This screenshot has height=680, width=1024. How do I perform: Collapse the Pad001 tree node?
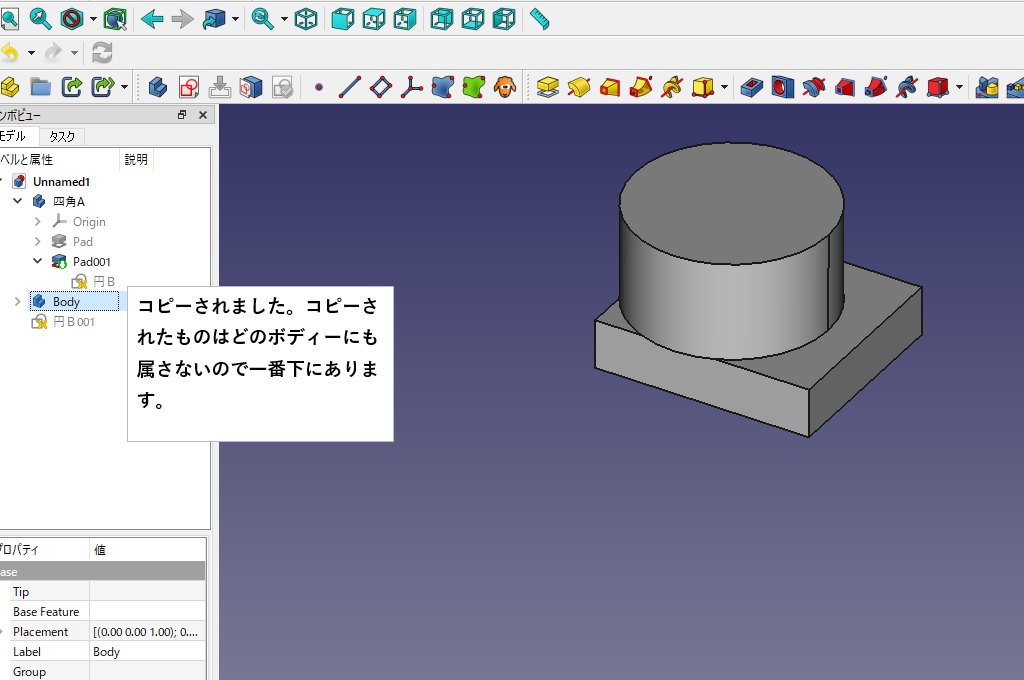click(x=37, y=261)
